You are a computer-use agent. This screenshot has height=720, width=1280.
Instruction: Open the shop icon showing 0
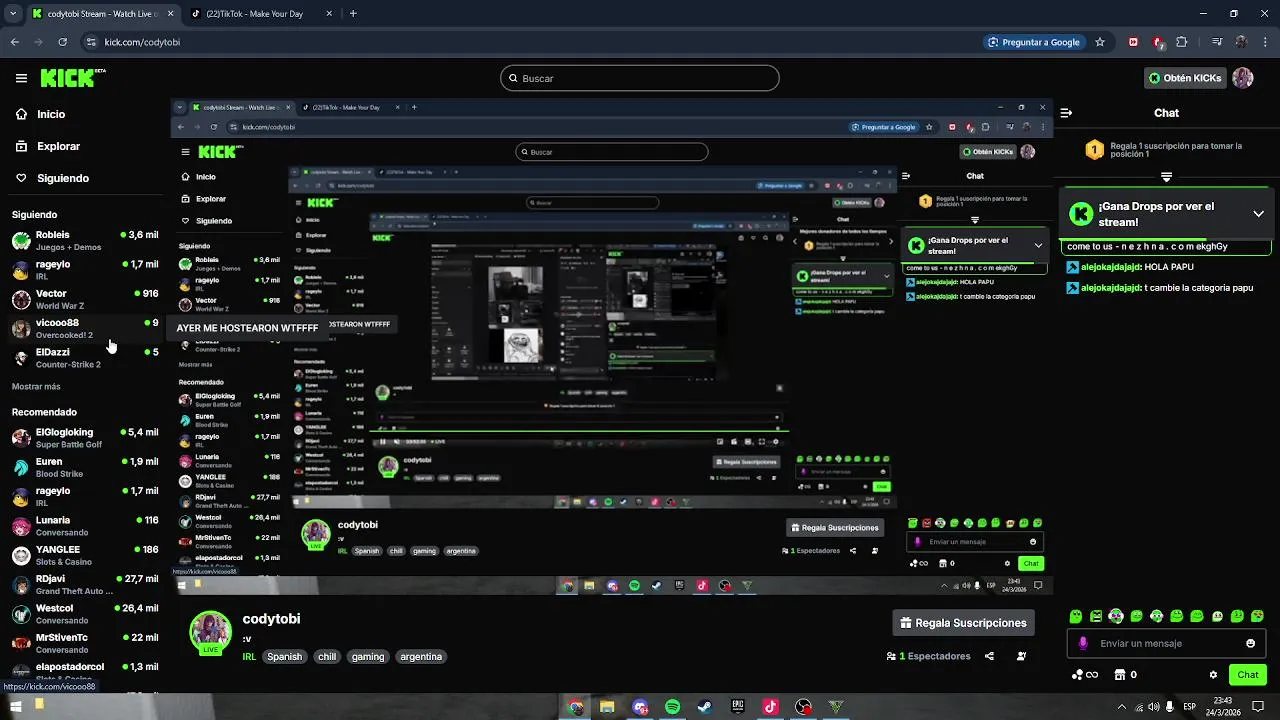pyautogui.click(x=1126, y=675)
